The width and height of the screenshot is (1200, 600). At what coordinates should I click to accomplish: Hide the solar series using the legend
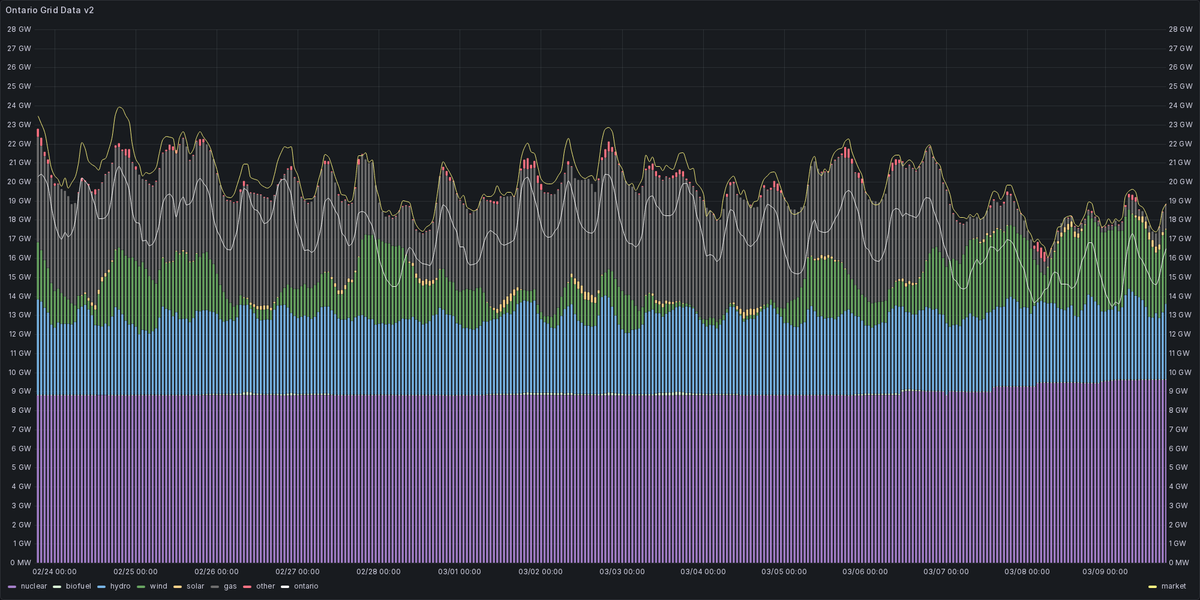(x=196, y=587)
